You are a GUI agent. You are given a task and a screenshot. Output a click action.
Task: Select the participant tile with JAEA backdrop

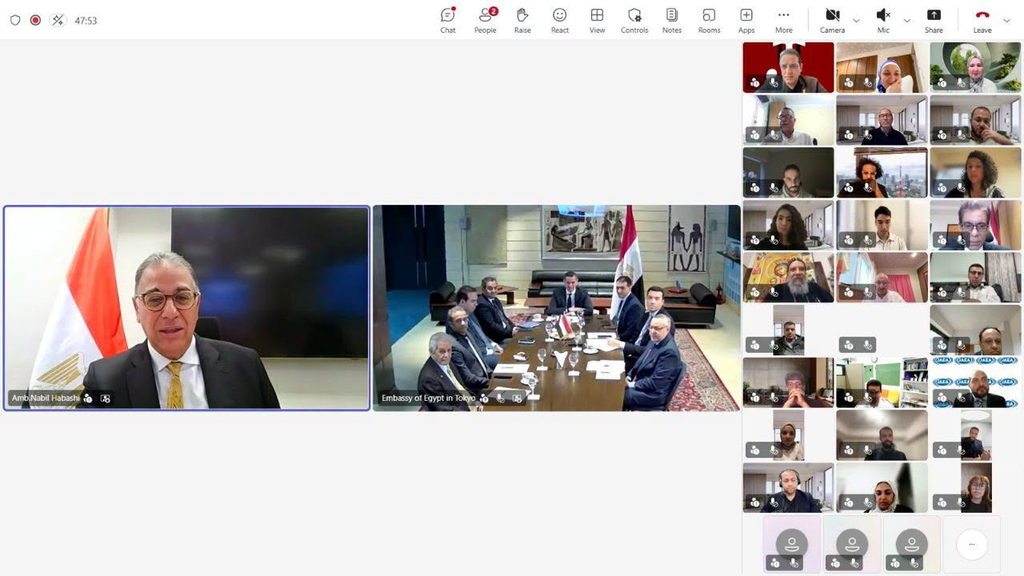click(976, 383)
